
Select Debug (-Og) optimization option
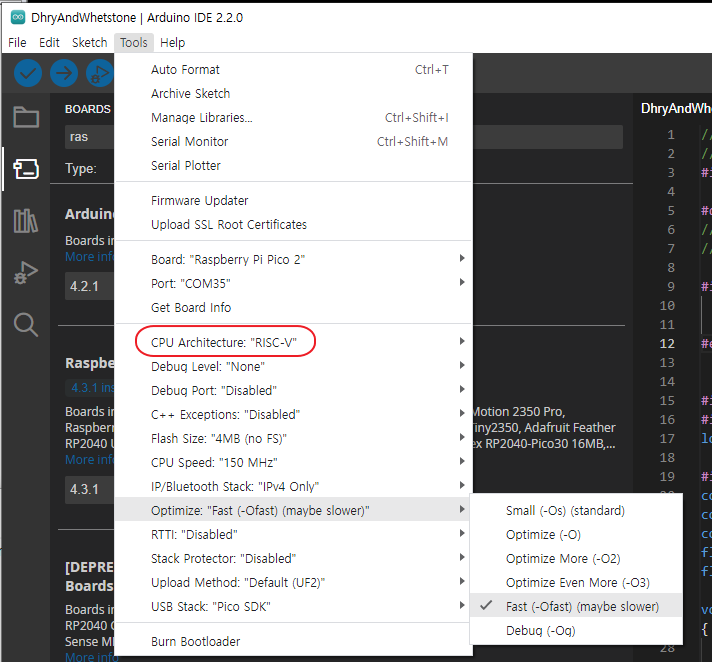pos(576,631)
